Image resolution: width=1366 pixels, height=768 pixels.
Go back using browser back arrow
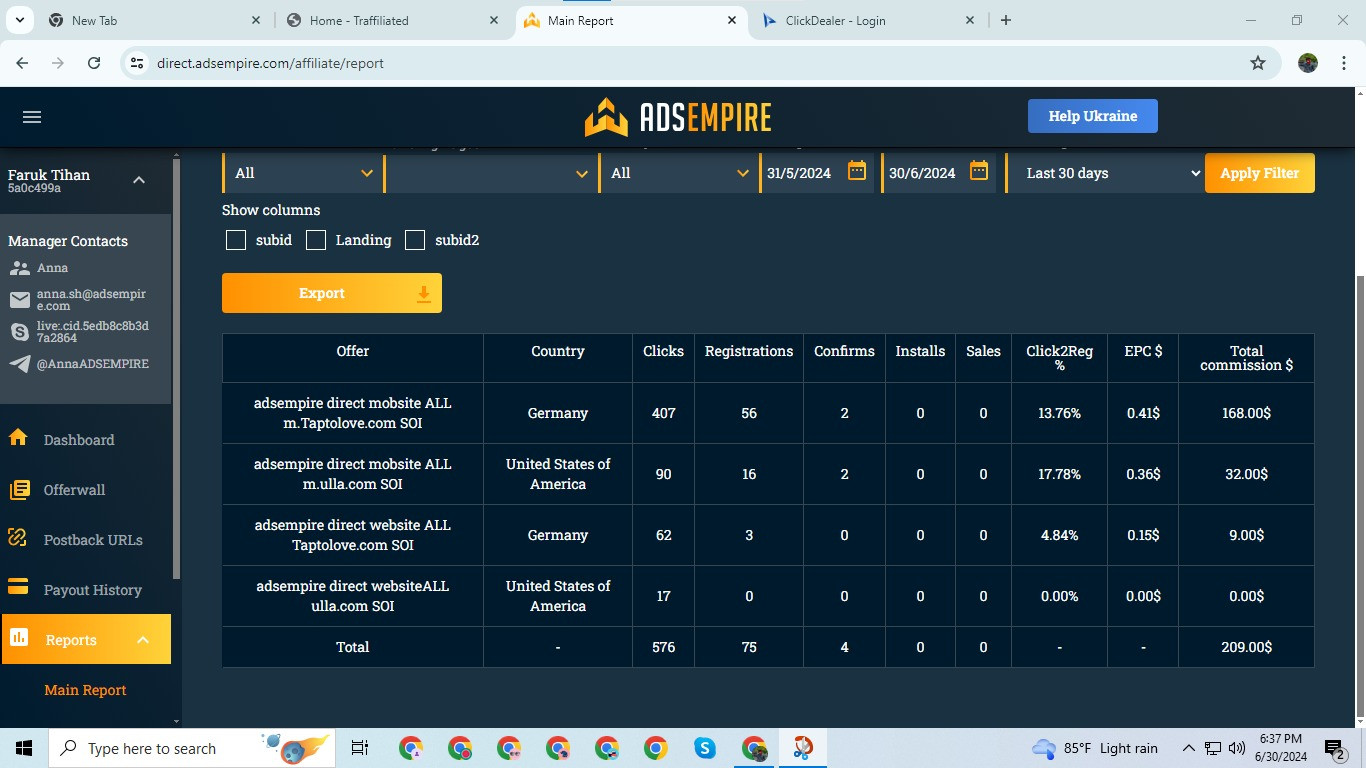[x=22, y=63]
